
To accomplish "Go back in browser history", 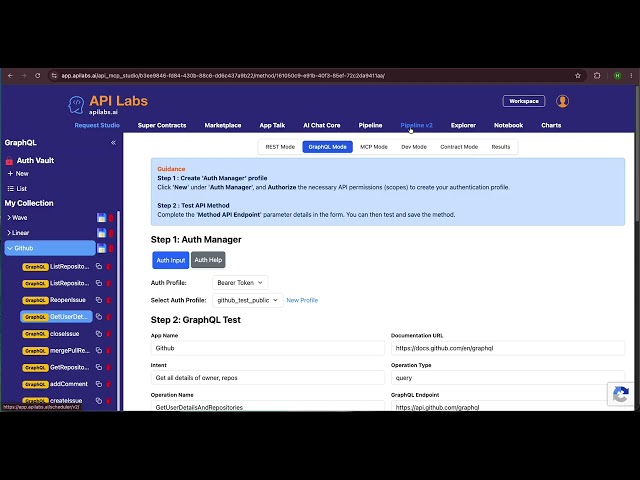I will pos(10,76).
